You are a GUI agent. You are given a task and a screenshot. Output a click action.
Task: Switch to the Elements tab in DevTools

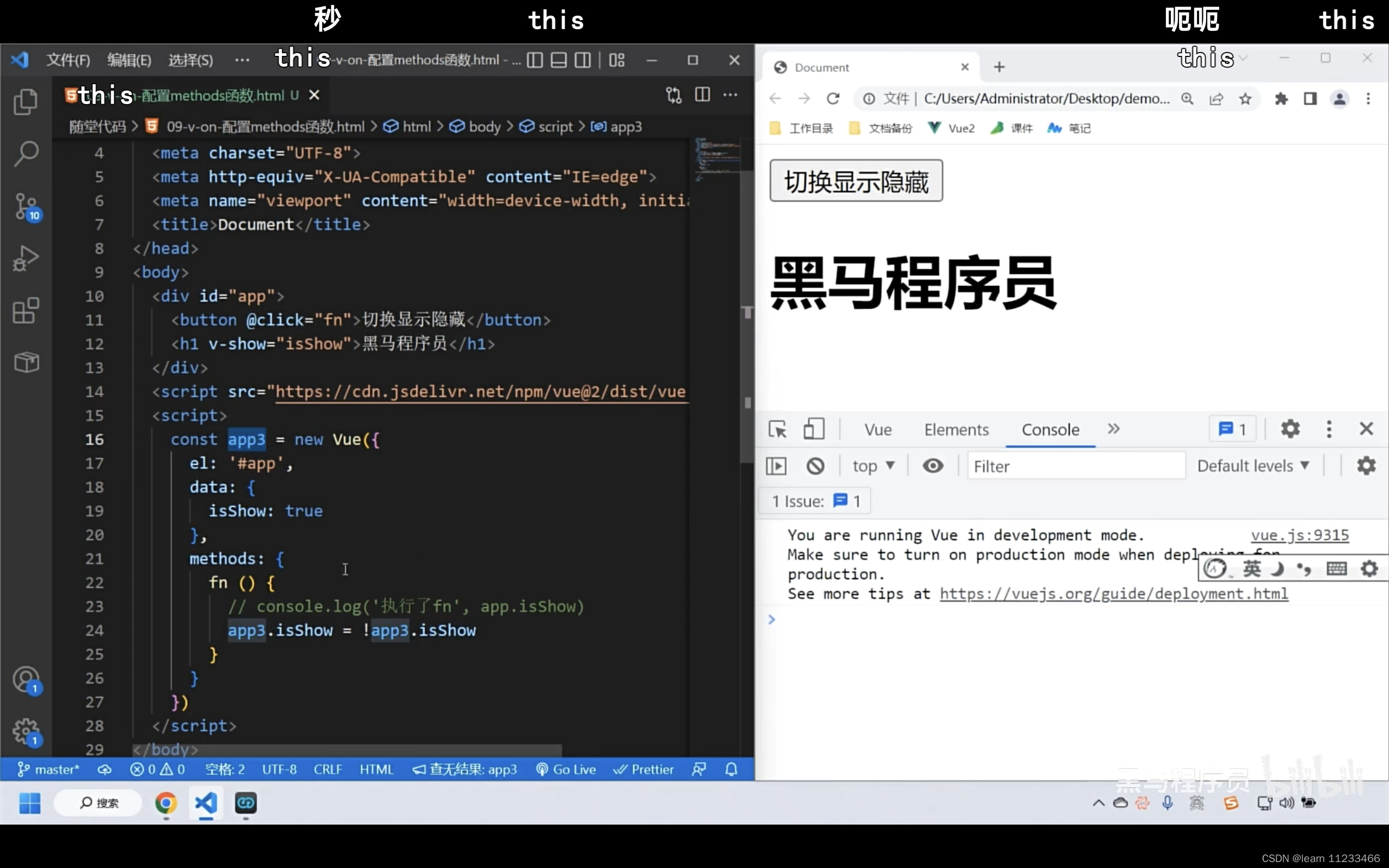[x=956, y=430]
